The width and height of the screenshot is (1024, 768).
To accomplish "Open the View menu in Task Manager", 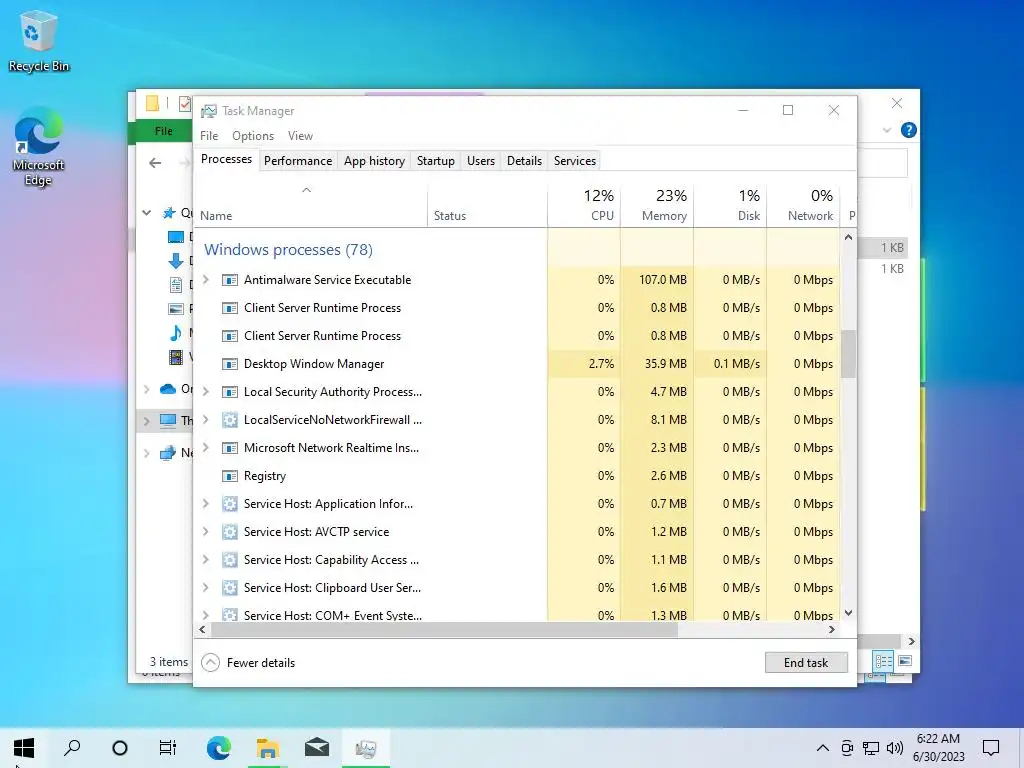I will pos(300,136).
